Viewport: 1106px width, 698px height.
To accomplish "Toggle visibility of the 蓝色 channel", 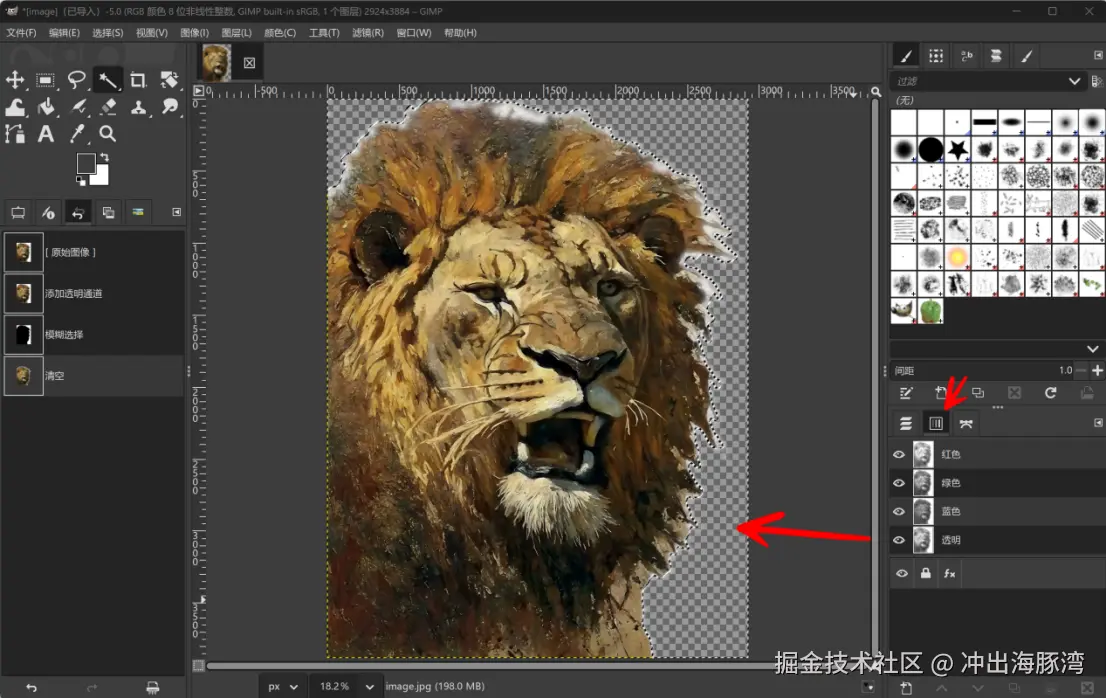I will (899, 512).
